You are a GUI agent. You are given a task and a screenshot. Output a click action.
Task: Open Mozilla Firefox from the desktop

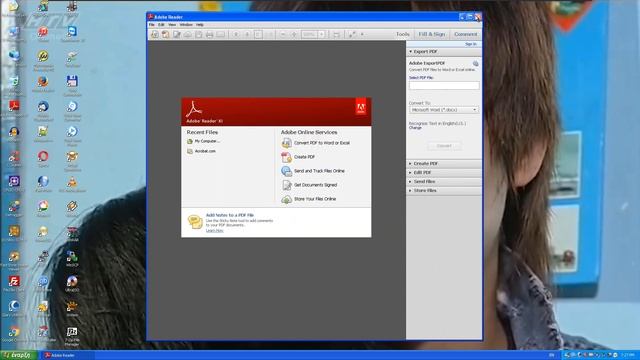click(43, 82)
